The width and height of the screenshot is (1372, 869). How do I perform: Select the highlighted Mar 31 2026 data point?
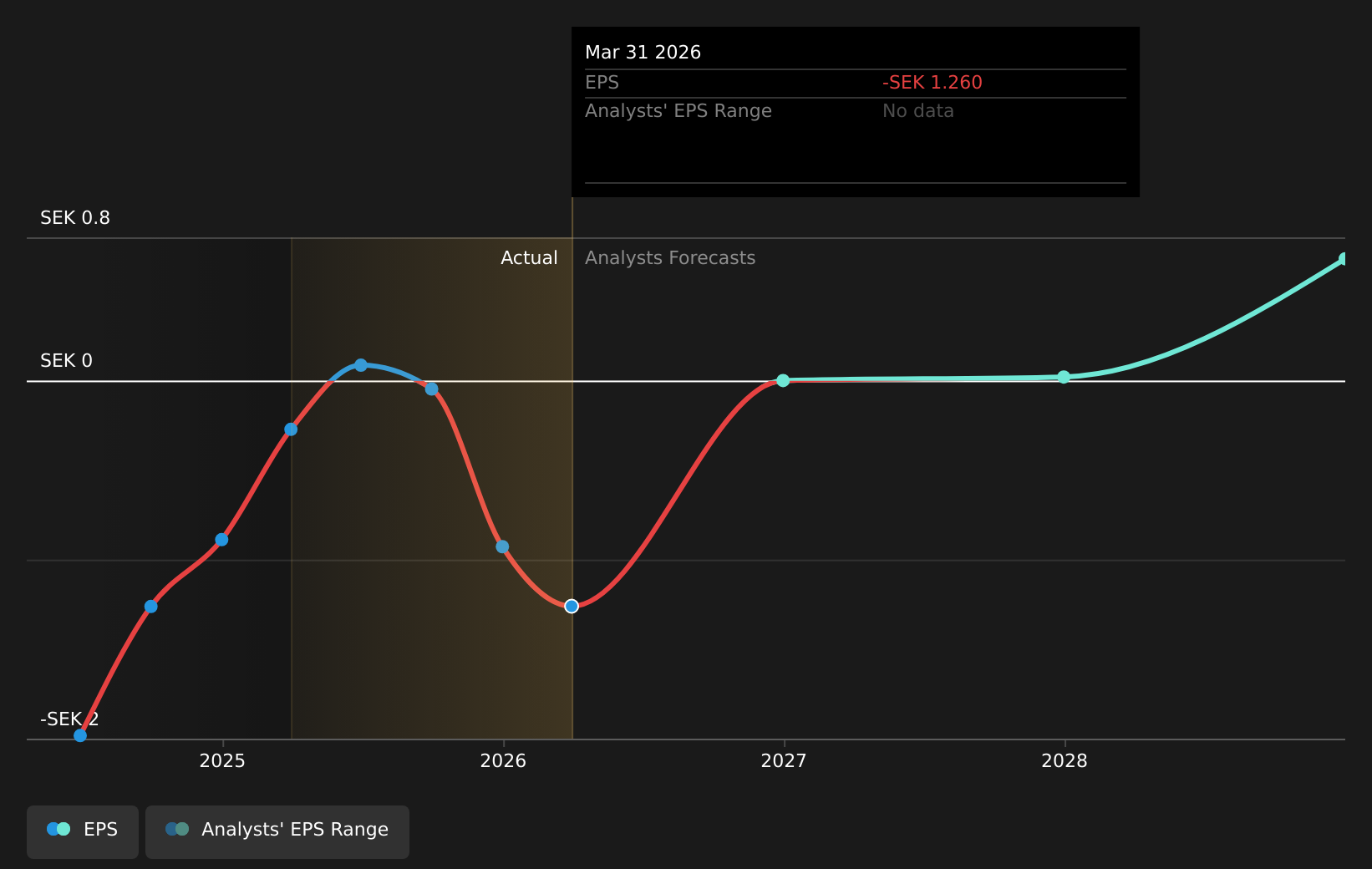click(572, 606)
